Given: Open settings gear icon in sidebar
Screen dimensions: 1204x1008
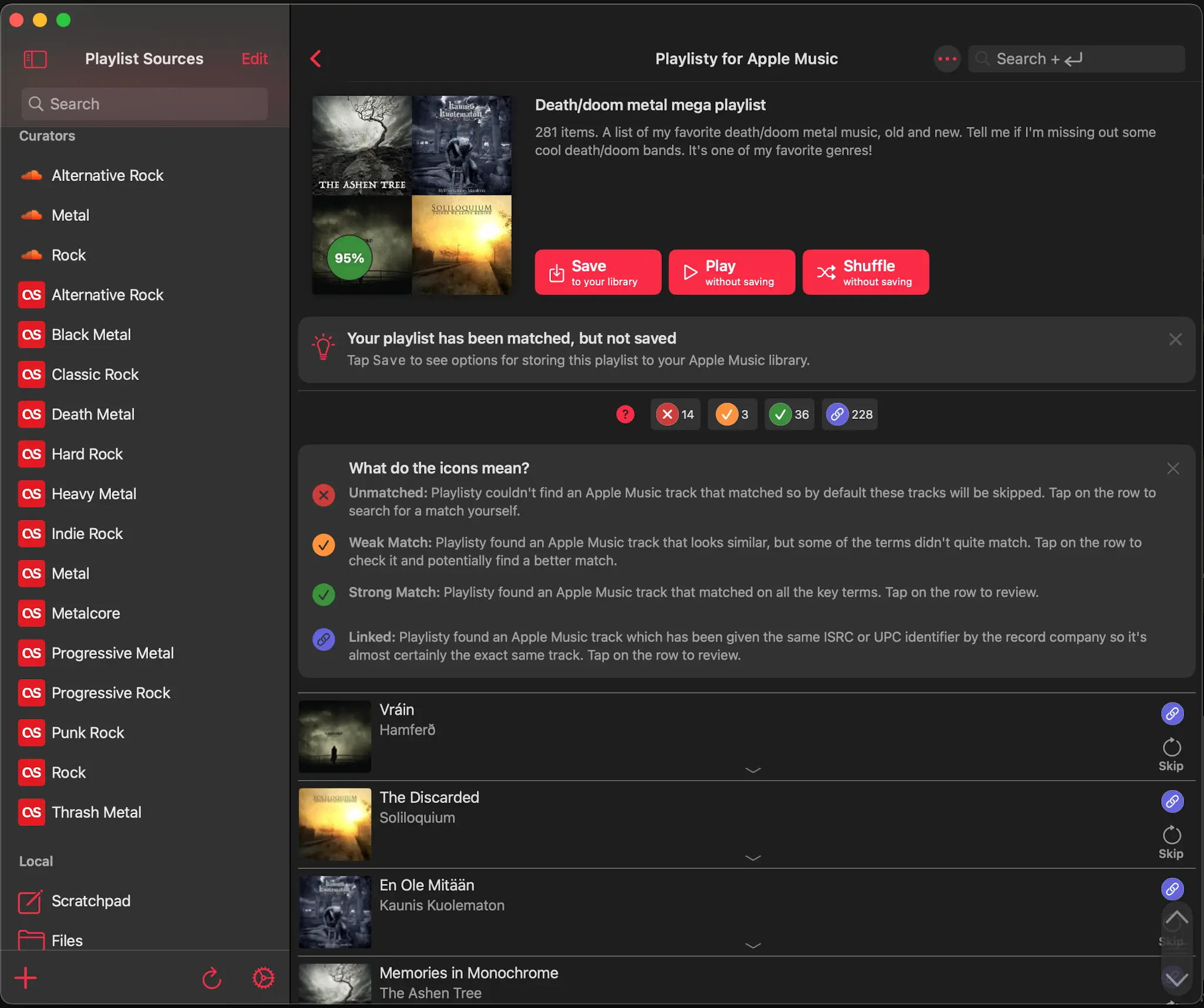Looking at the screenshot, I should (263, 978).
